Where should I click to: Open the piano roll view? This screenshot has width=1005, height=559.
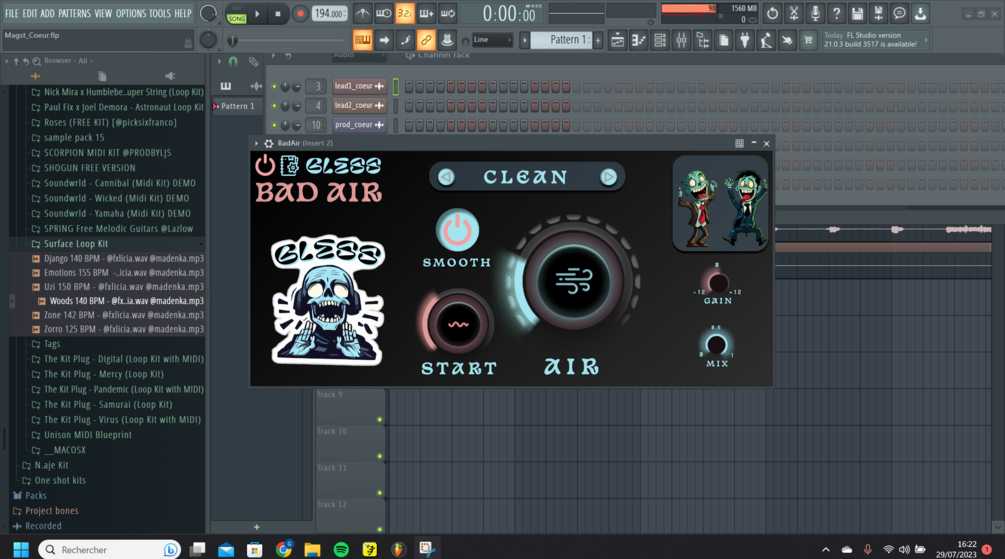pos(638,40)
